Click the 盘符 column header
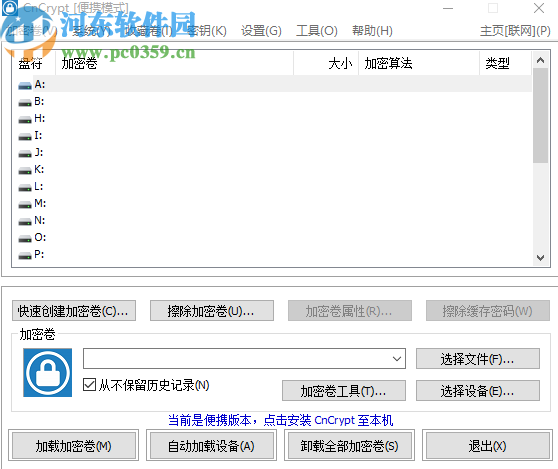 34,63
